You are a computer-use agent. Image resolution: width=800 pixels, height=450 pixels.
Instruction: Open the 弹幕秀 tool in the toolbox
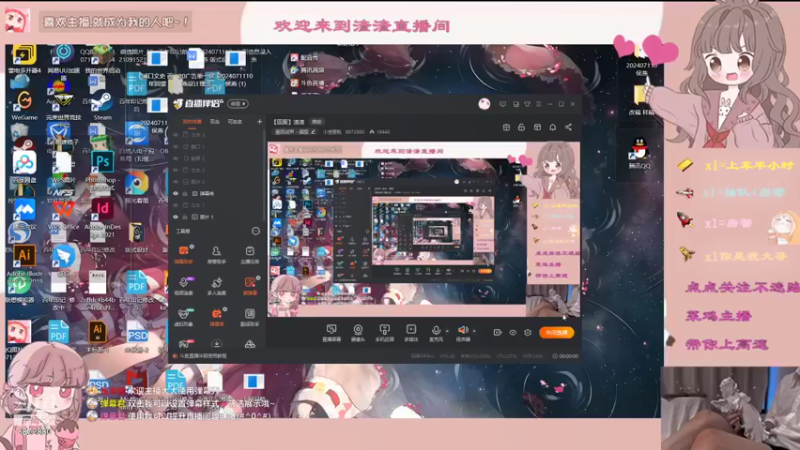pos(216,317)
